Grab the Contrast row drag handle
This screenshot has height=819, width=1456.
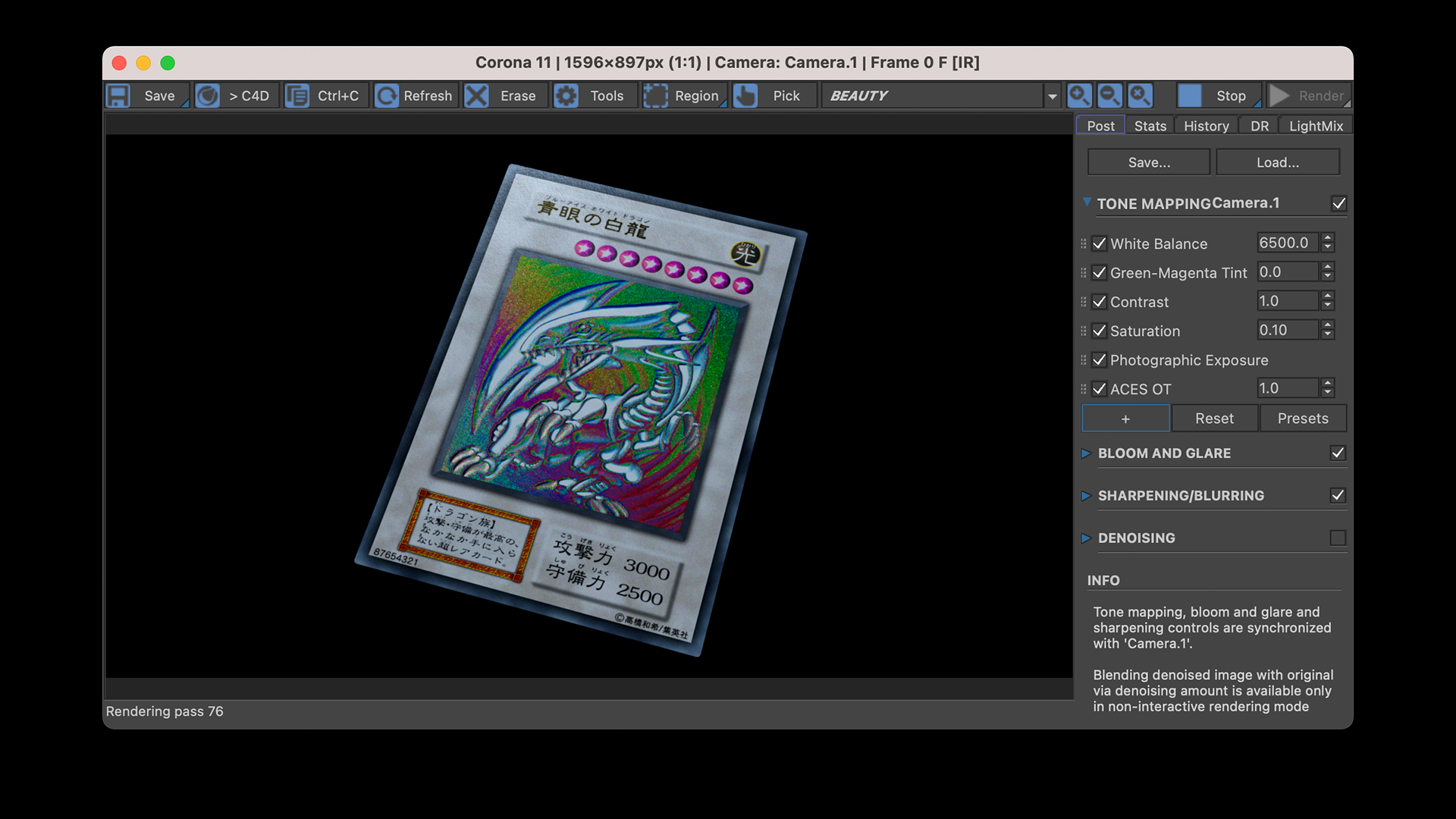point(1084,302)
